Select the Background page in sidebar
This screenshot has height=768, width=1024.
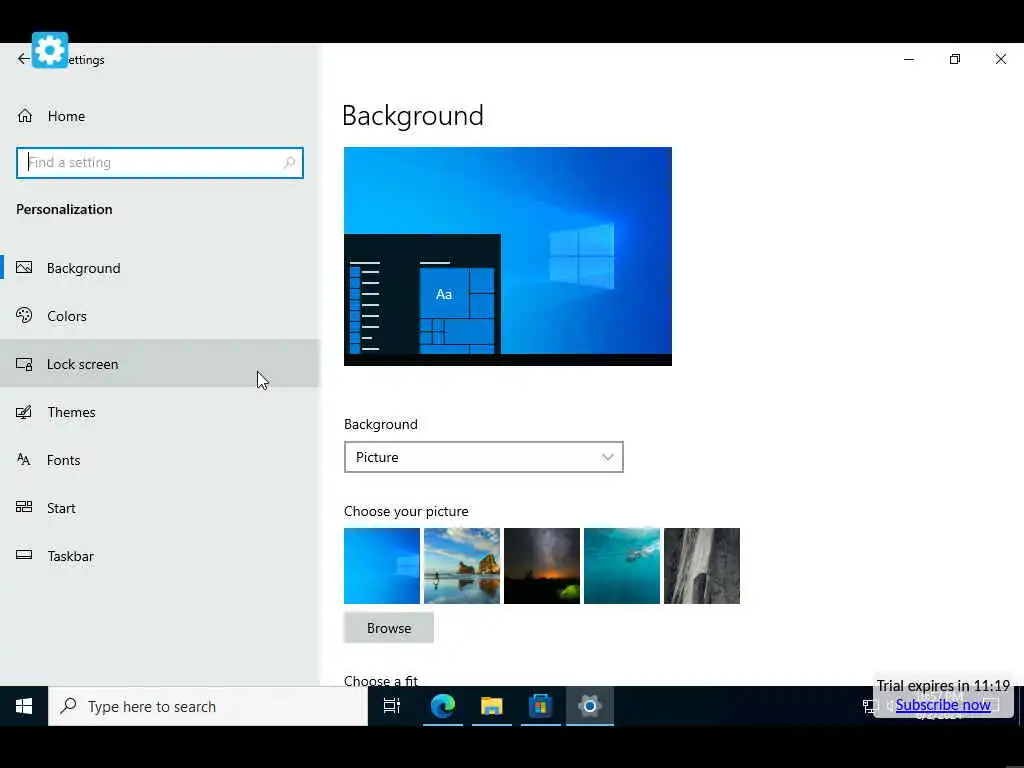point(160,268)
